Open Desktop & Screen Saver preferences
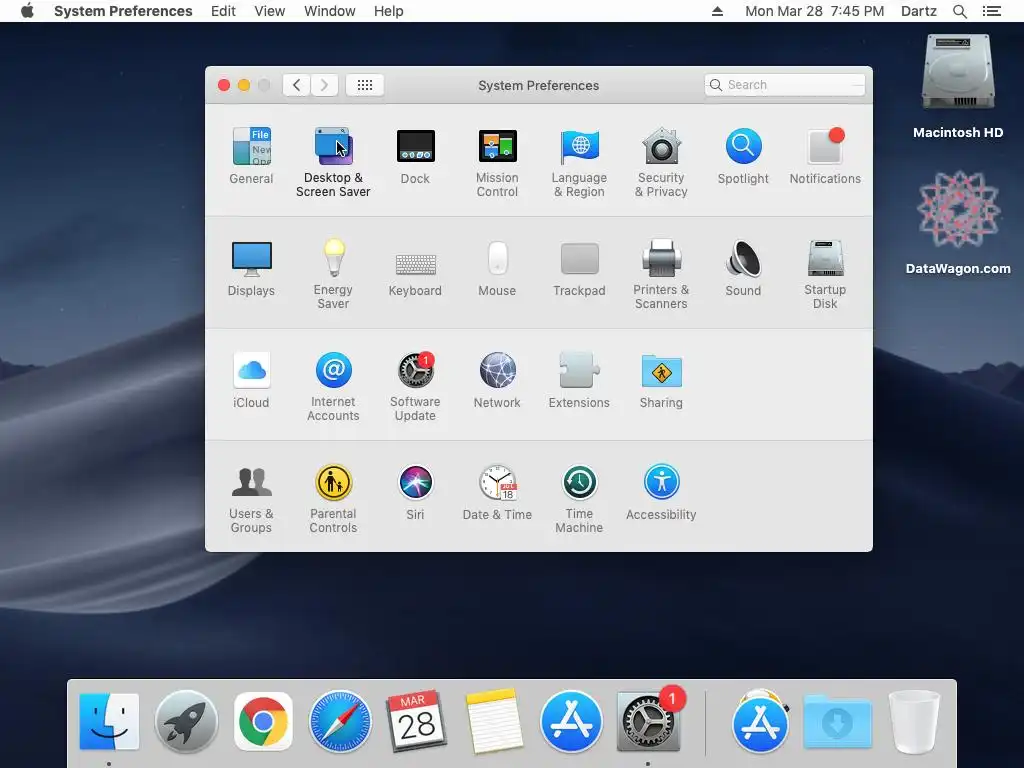This screenshot has width=1024, height=768. click(x=333, y=162)
